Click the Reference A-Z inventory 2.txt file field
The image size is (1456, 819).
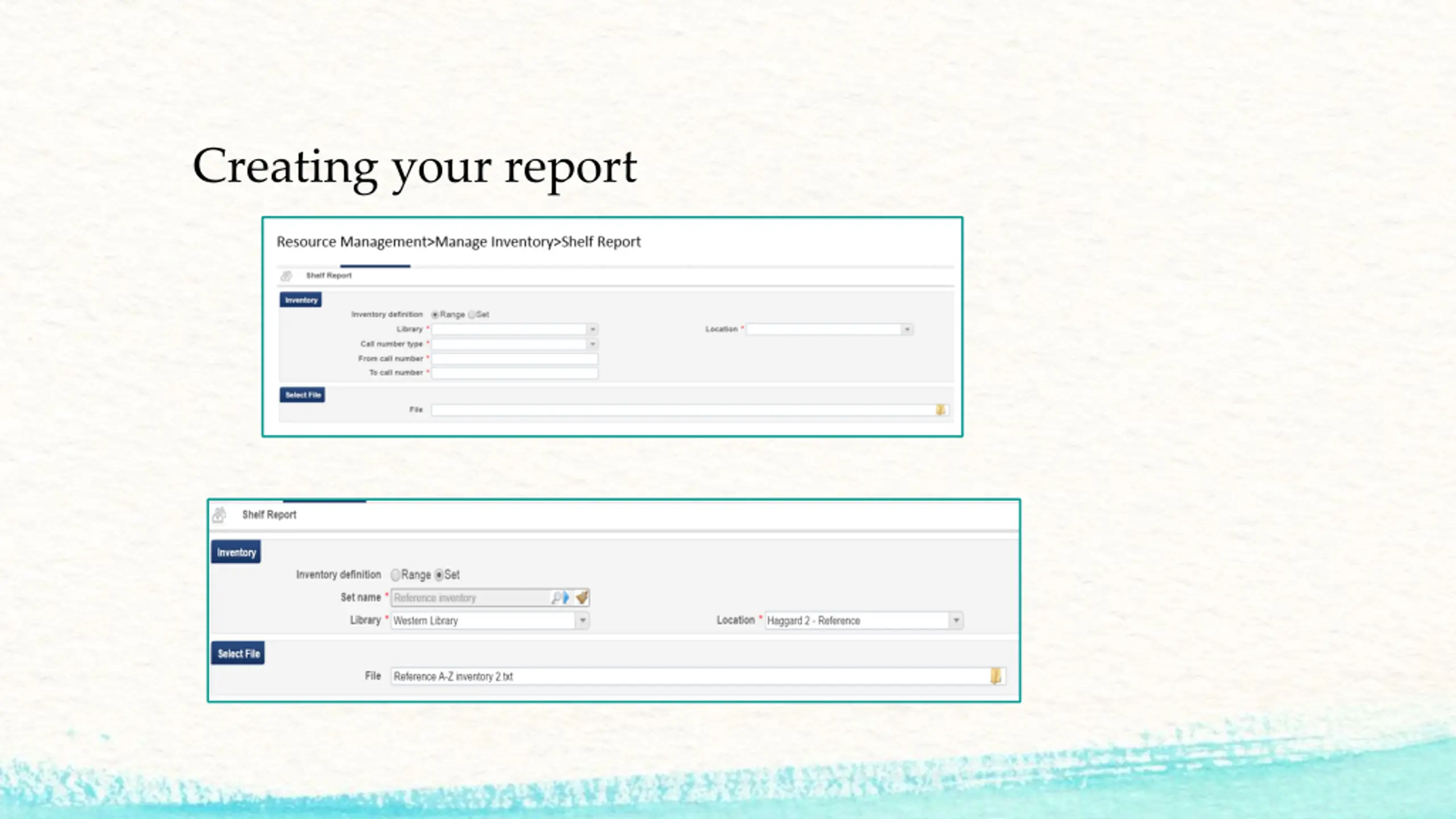(698, 676)
